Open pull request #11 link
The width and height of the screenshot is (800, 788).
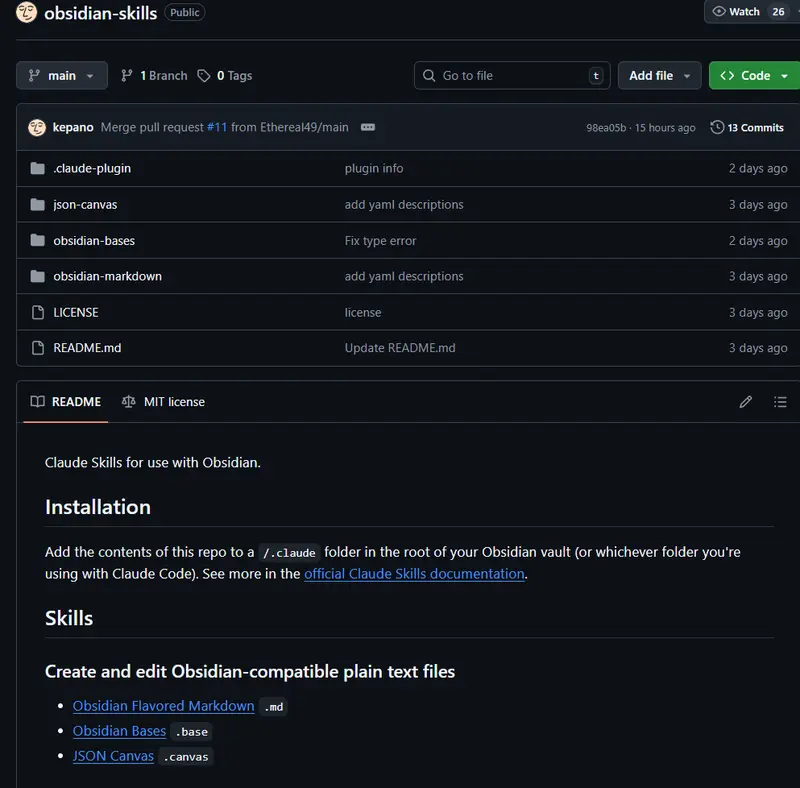coord(217,127)
